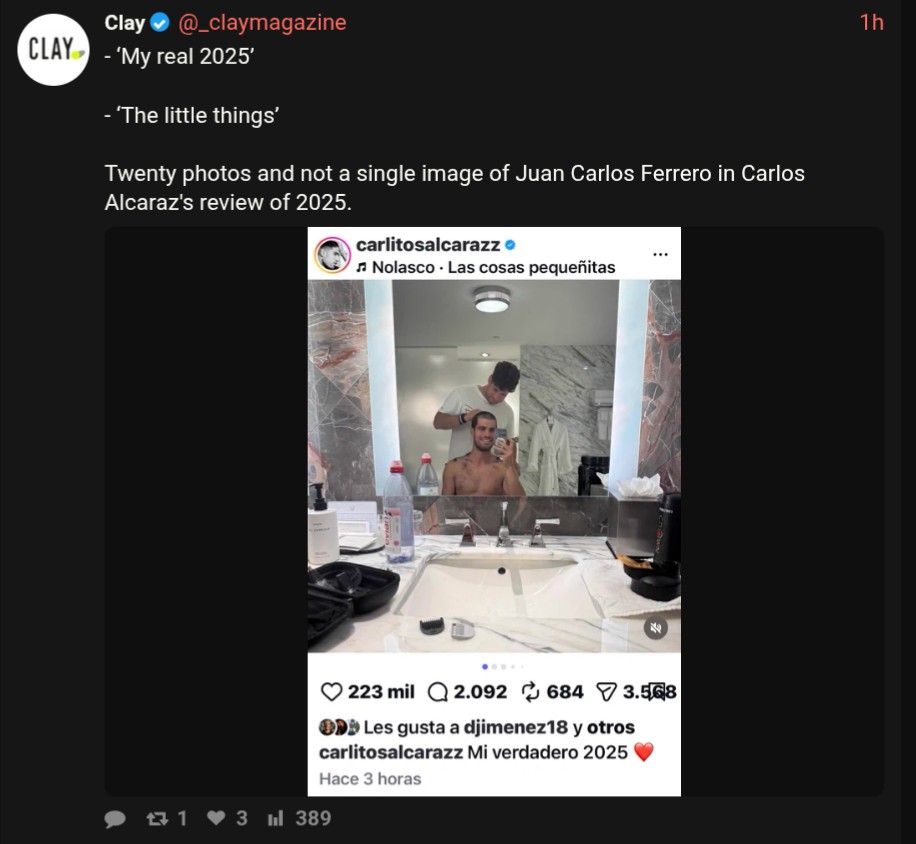
Task: Open the Clay display name link
Action: (124, 23)
